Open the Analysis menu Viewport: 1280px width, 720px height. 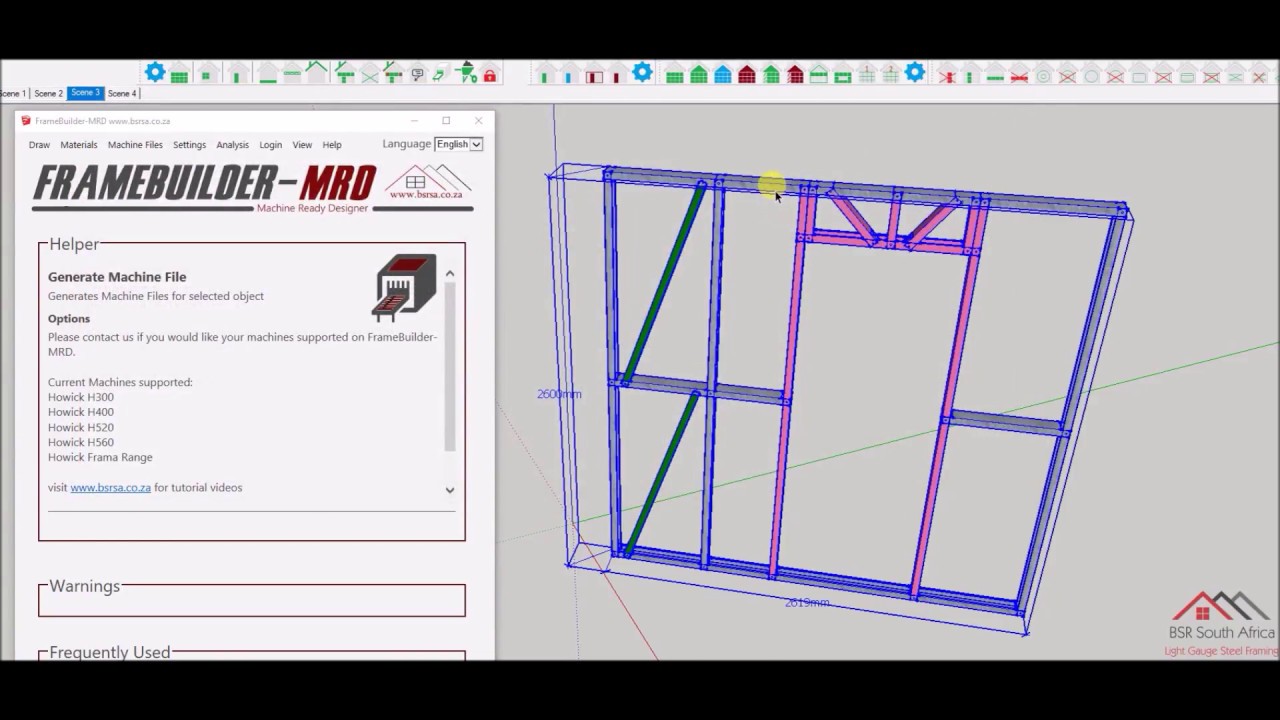[x=233, y=145]
